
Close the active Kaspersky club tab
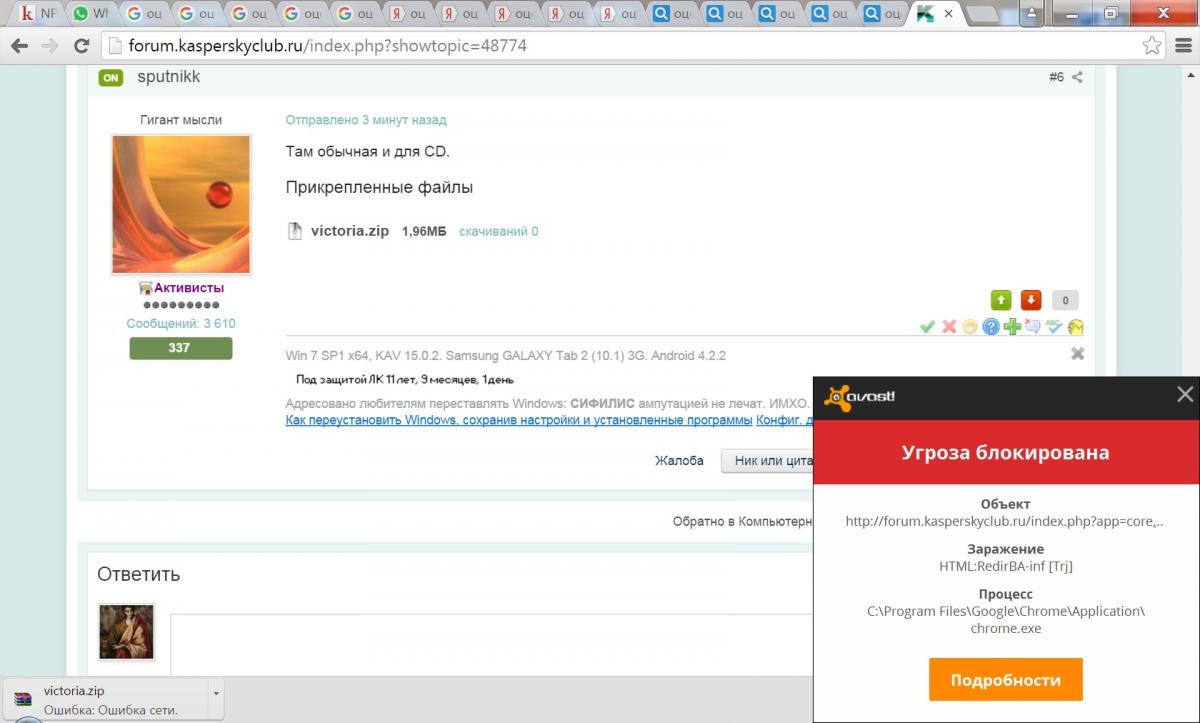(948, 14)
